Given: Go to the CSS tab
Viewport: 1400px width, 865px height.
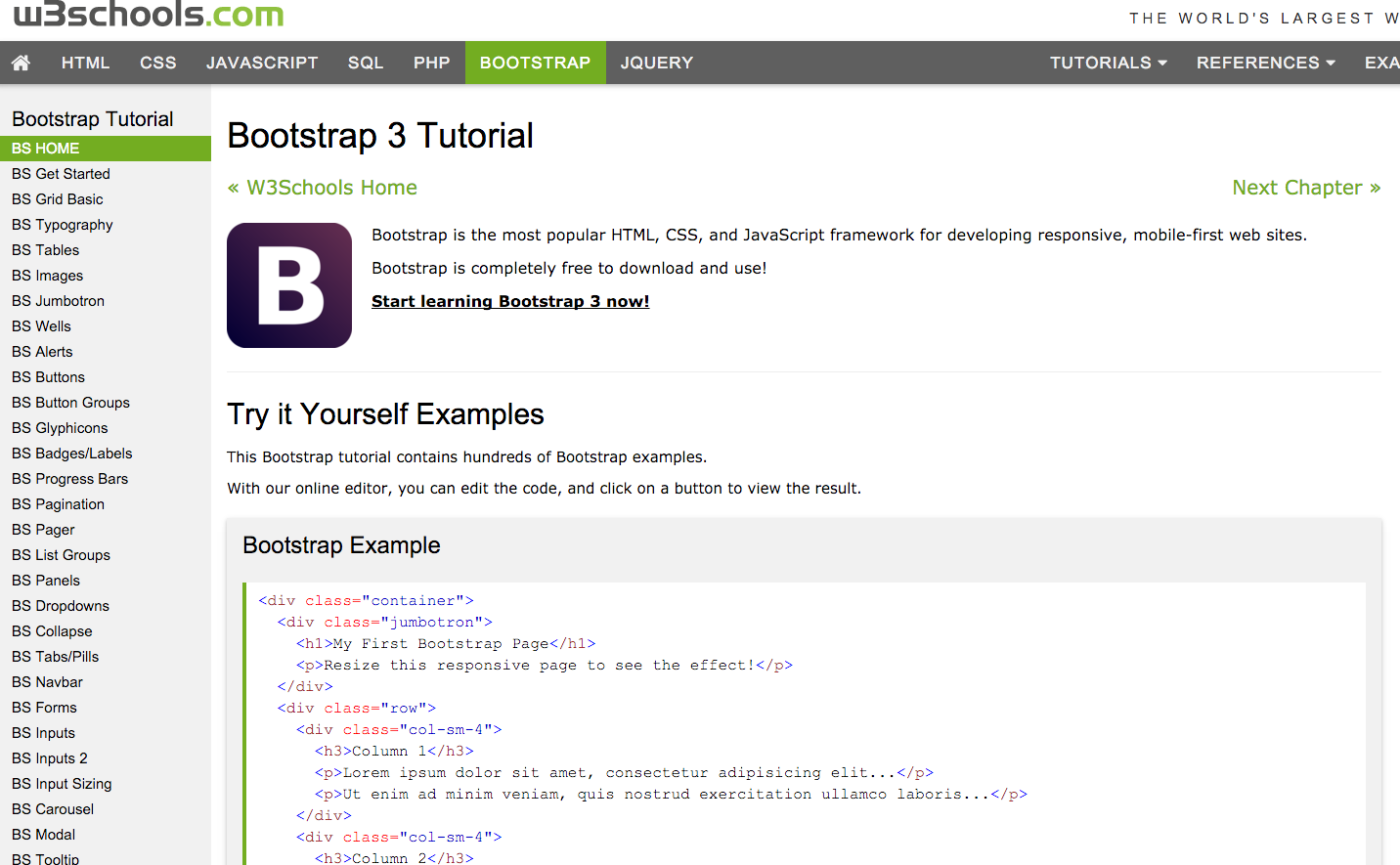Looking at the screenshot, I should click(158, 63).
